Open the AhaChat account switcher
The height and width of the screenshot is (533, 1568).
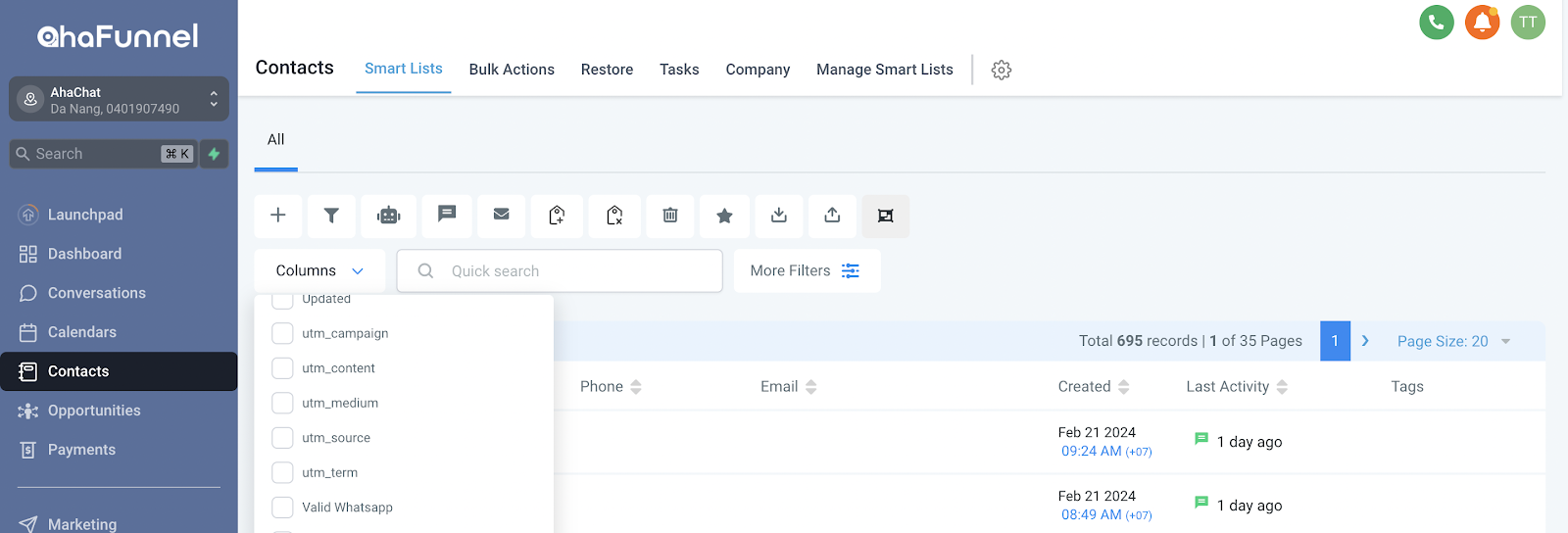coord(119,99)
